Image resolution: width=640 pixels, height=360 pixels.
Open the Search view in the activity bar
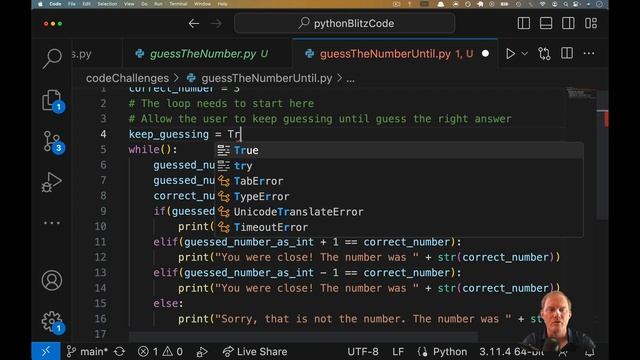52,58
